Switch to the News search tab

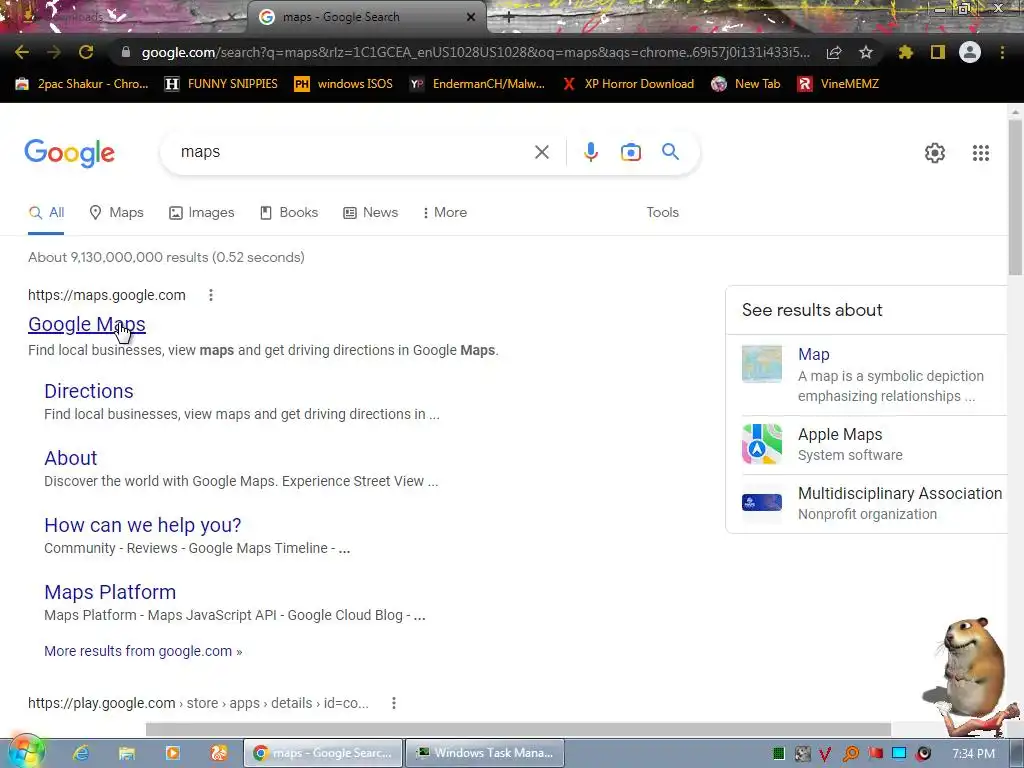tap(370, 213)
